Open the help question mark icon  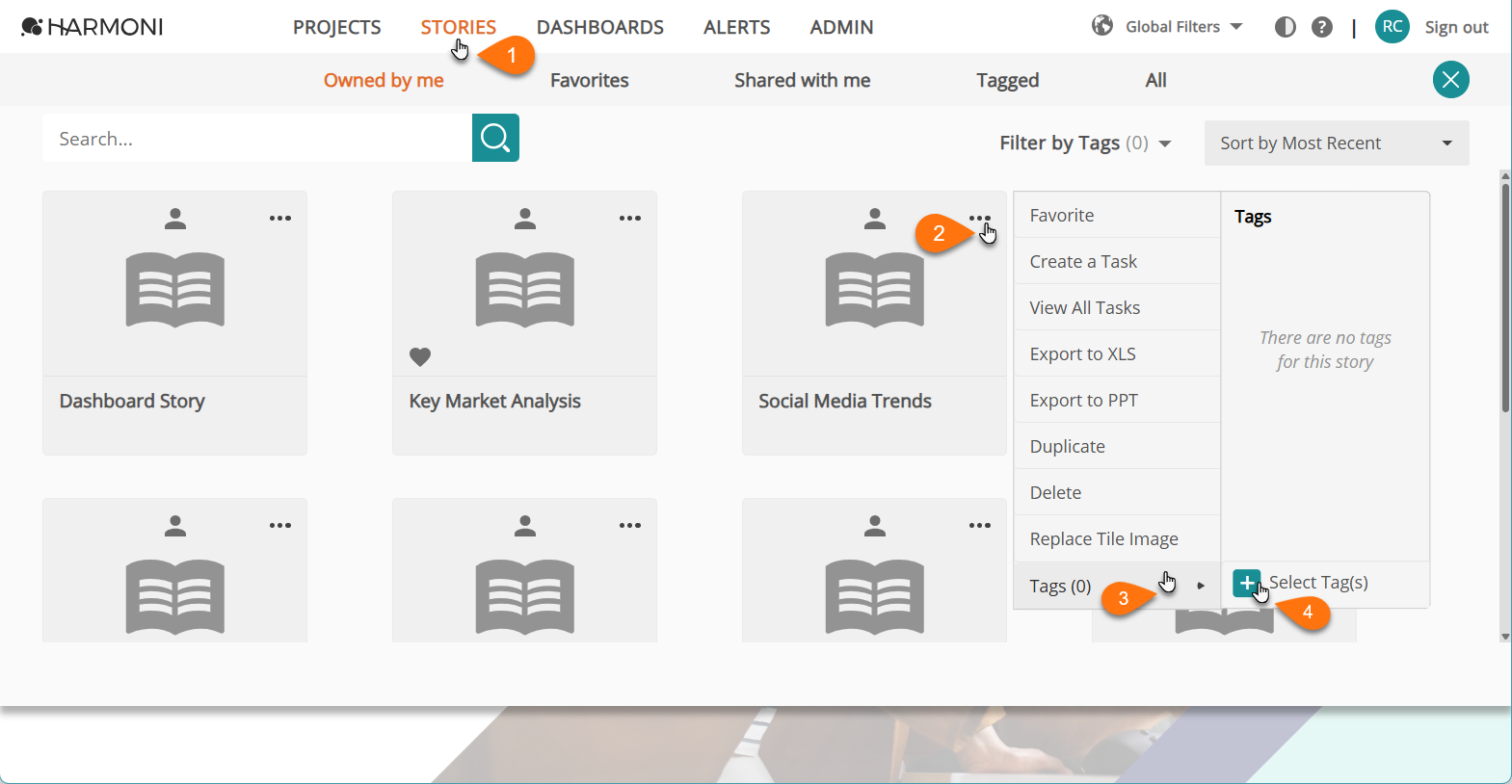click(x=1322, y=27)
